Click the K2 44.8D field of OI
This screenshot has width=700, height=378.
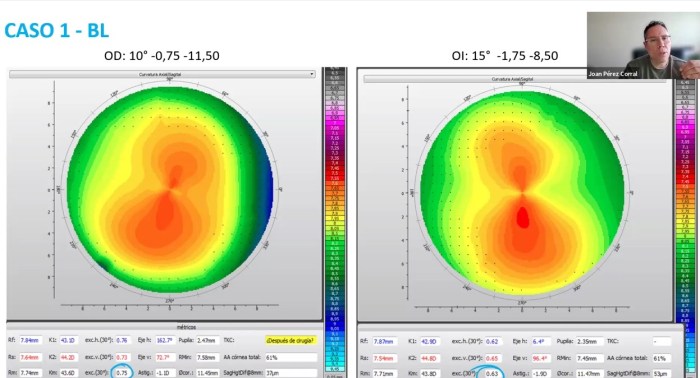tap(429, 358)
